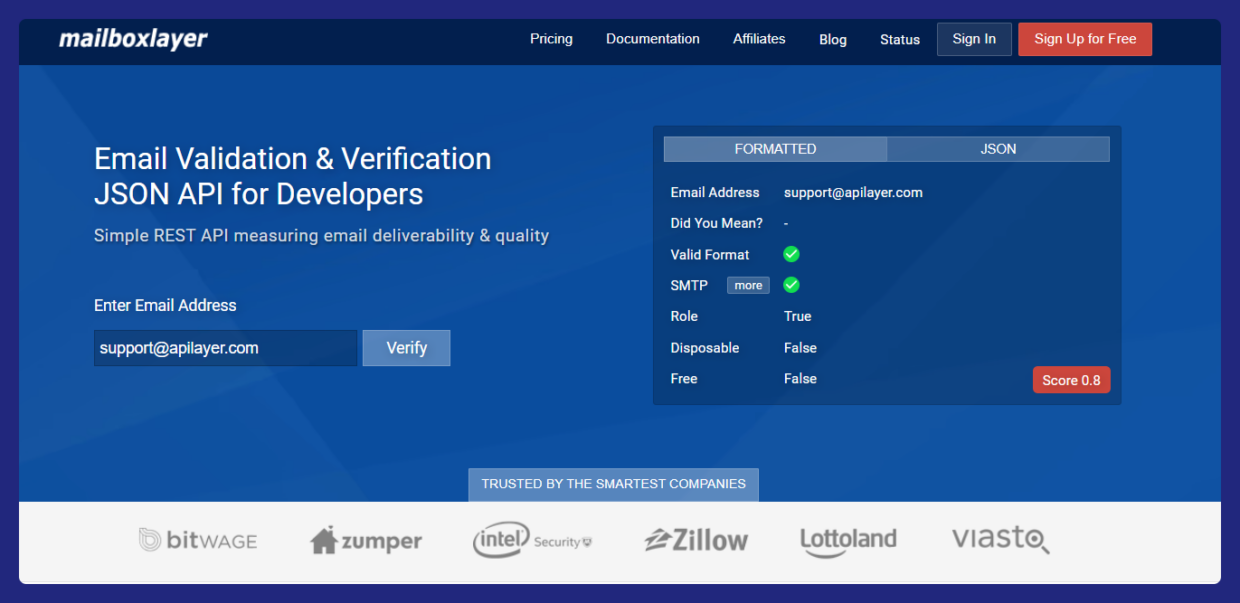Click Sign Up for Free button
Screen dimensions: 1240x603
click(x=1085, y=39)
